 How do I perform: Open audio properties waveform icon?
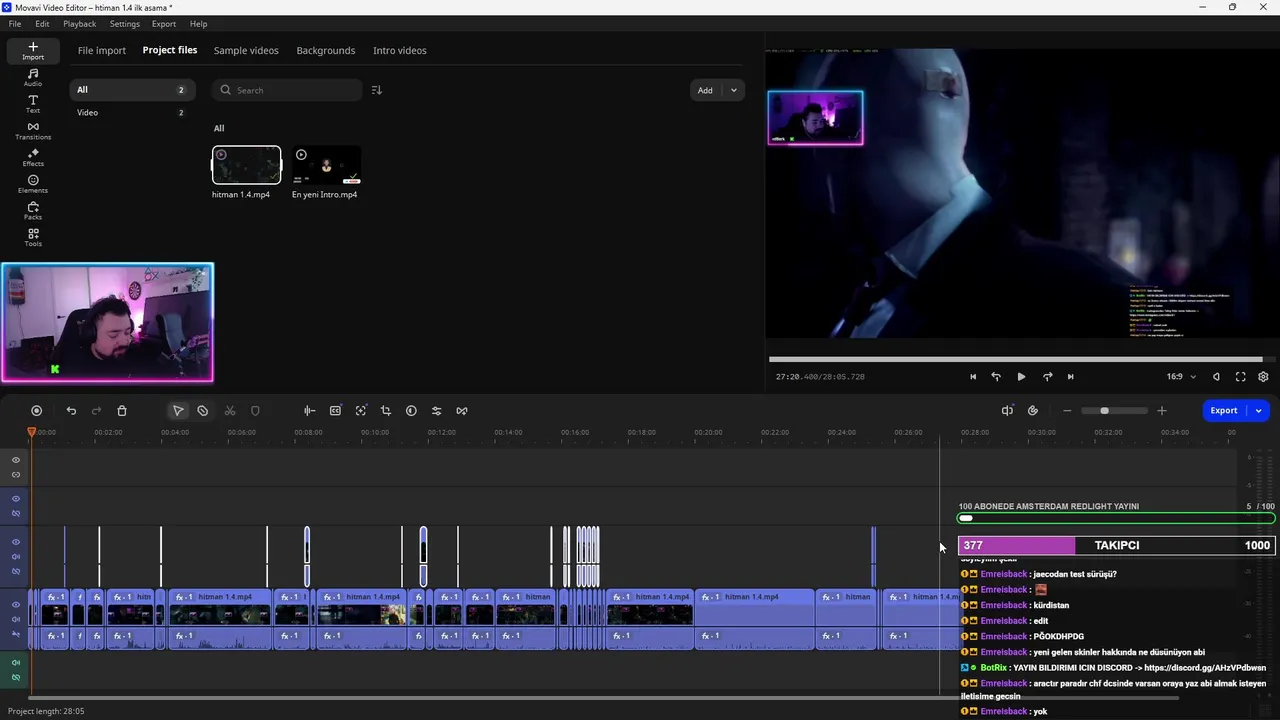click(x=309, y=411)
